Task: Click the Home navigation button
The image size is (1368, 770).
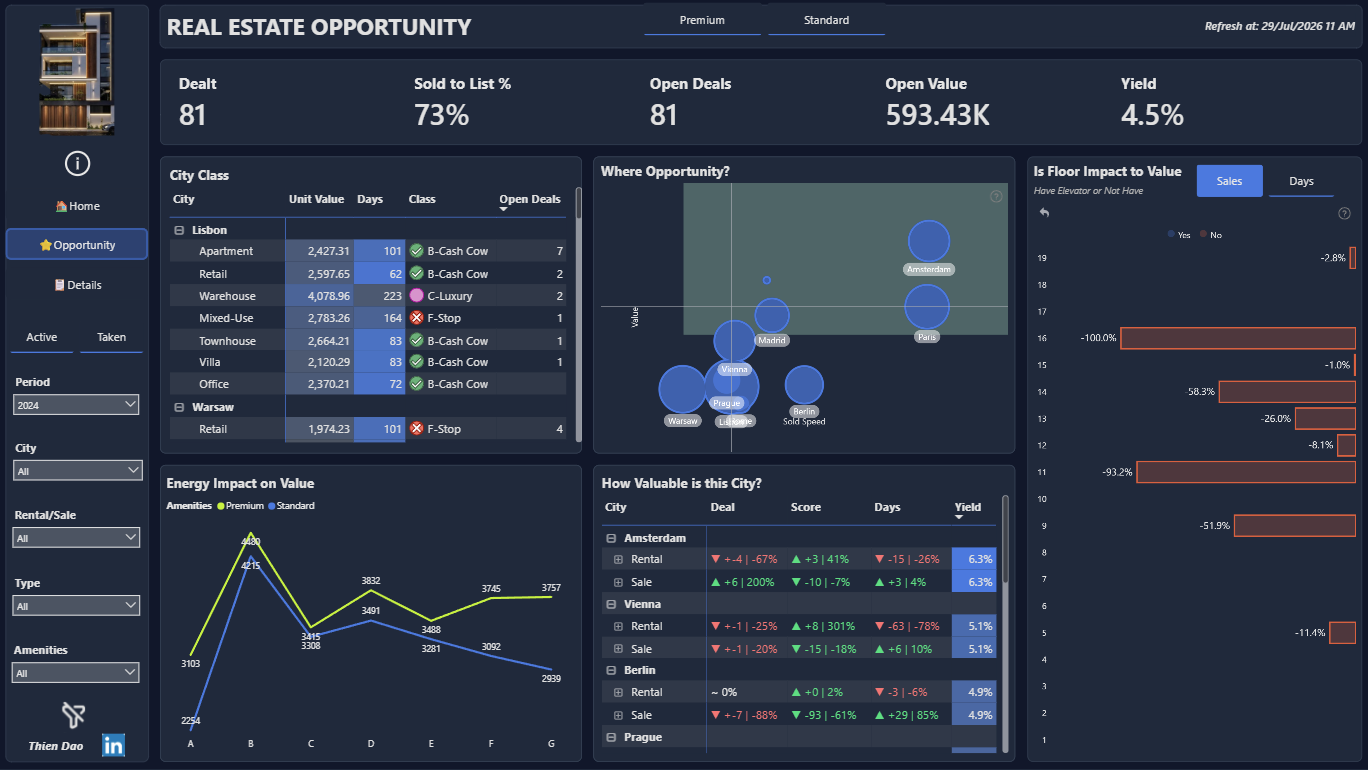Action: pyautogui.click(x=77, y=206)
